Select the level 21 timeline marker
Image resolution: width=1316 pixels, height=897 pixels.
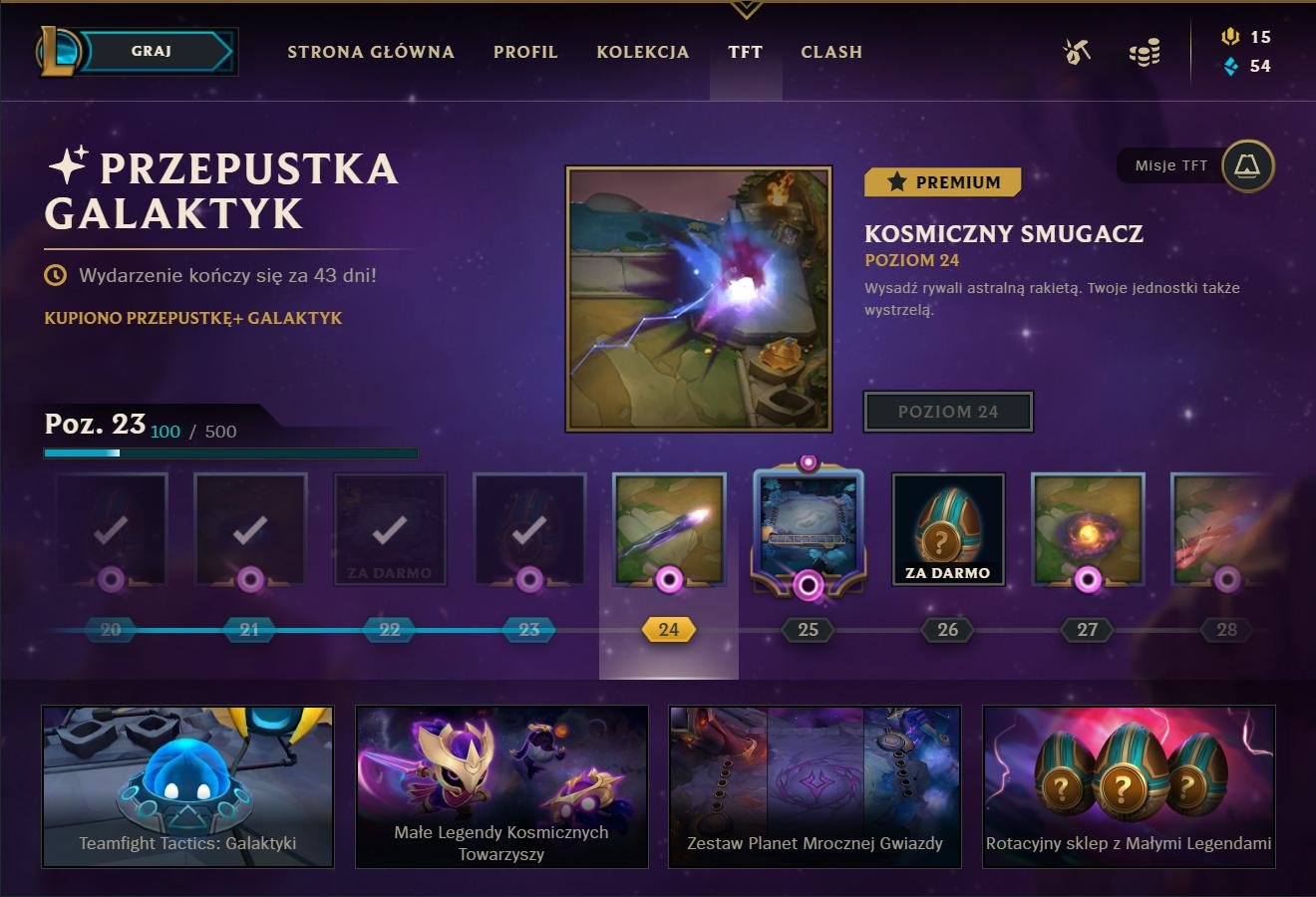[250, 630]
